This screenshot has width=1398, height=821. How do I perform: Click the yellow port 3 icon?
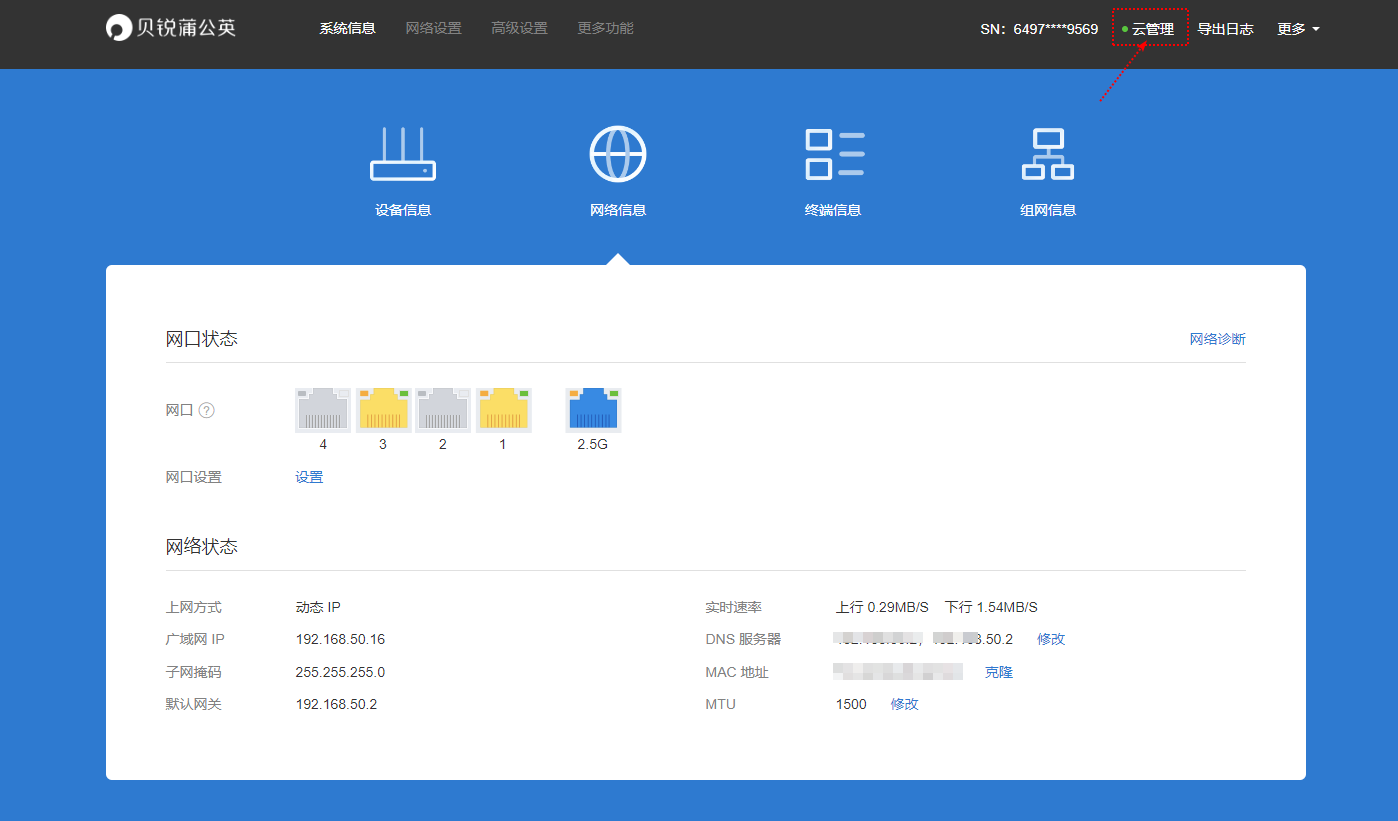383,410
